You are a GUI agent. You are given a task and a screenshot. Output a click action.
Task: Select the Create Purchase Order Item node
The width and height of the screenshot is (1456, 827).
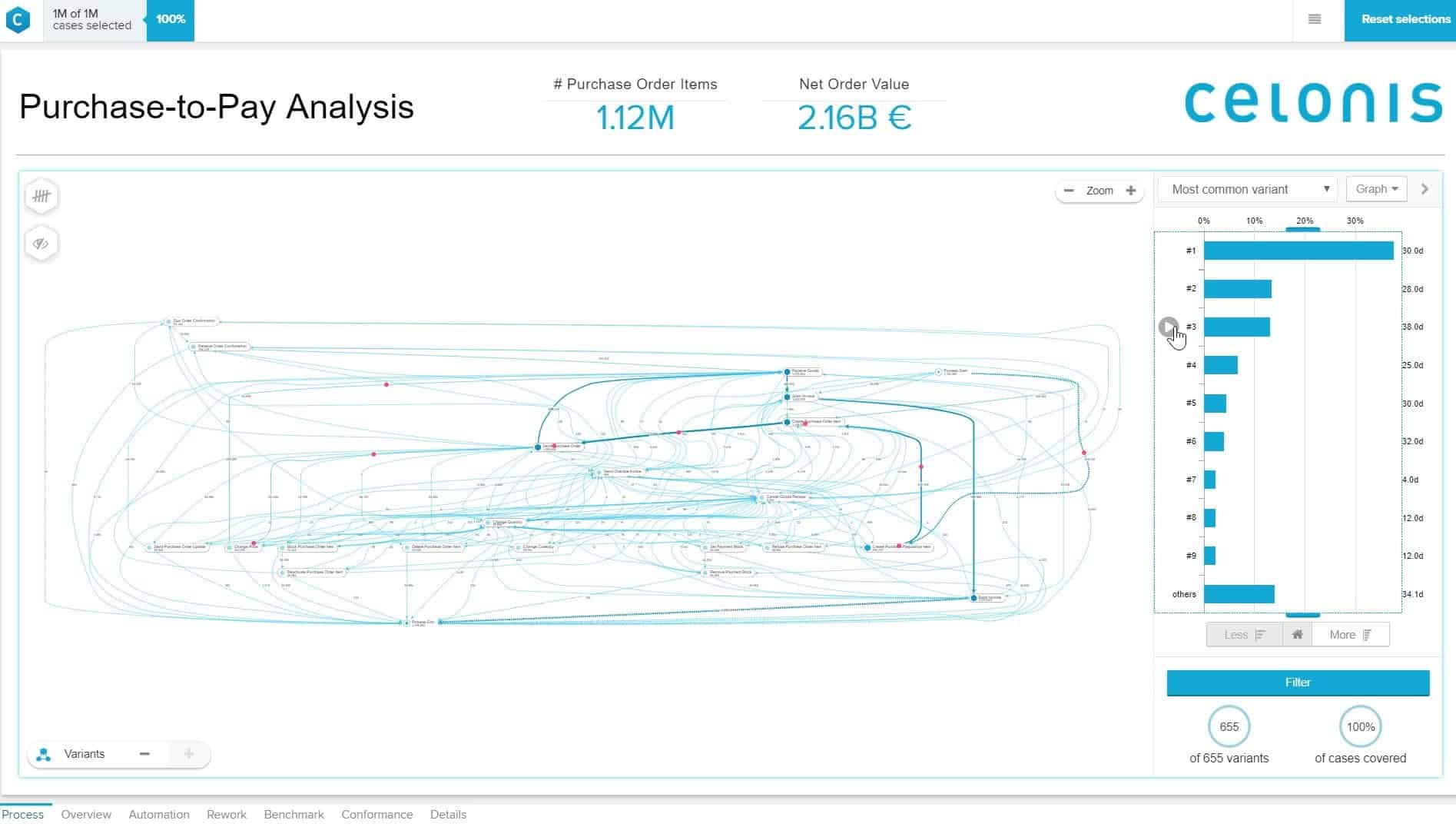click(814, 422)
